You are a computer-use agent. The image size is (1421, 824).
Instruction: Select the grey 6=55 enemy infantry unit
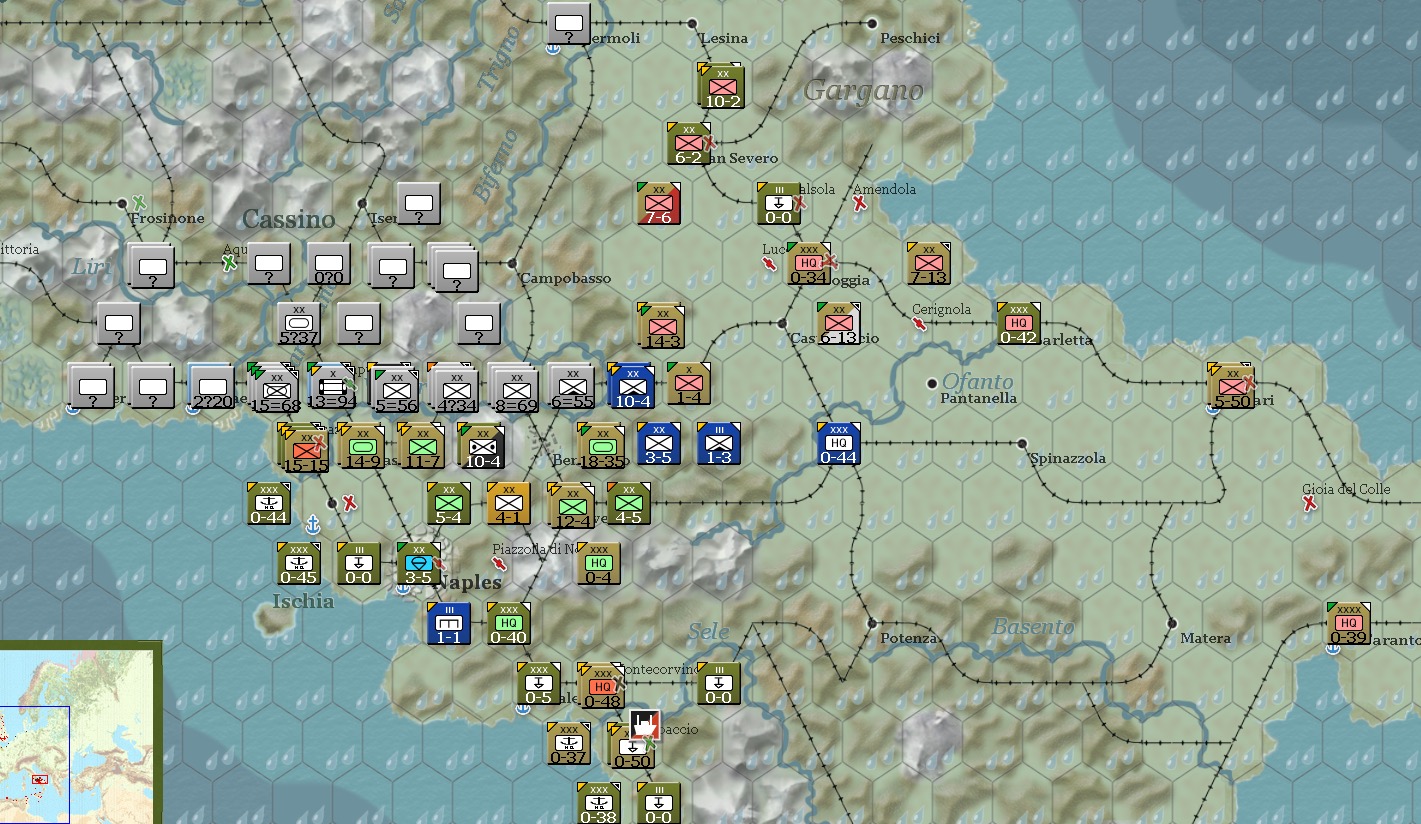tap(571, 386)
